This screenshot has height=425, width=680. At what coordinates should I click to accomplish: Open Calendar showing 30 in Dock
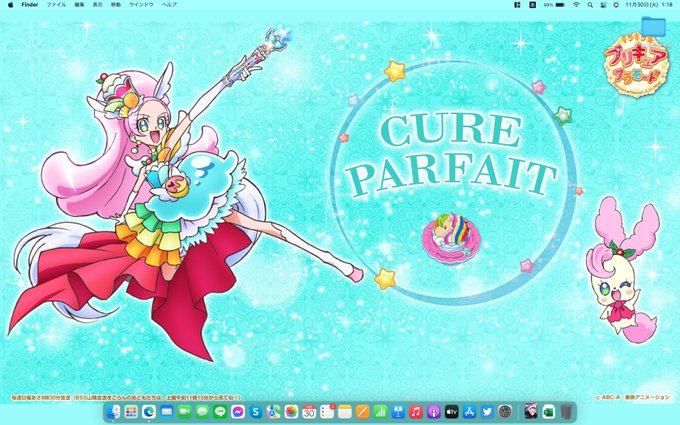tap(309, 412)
